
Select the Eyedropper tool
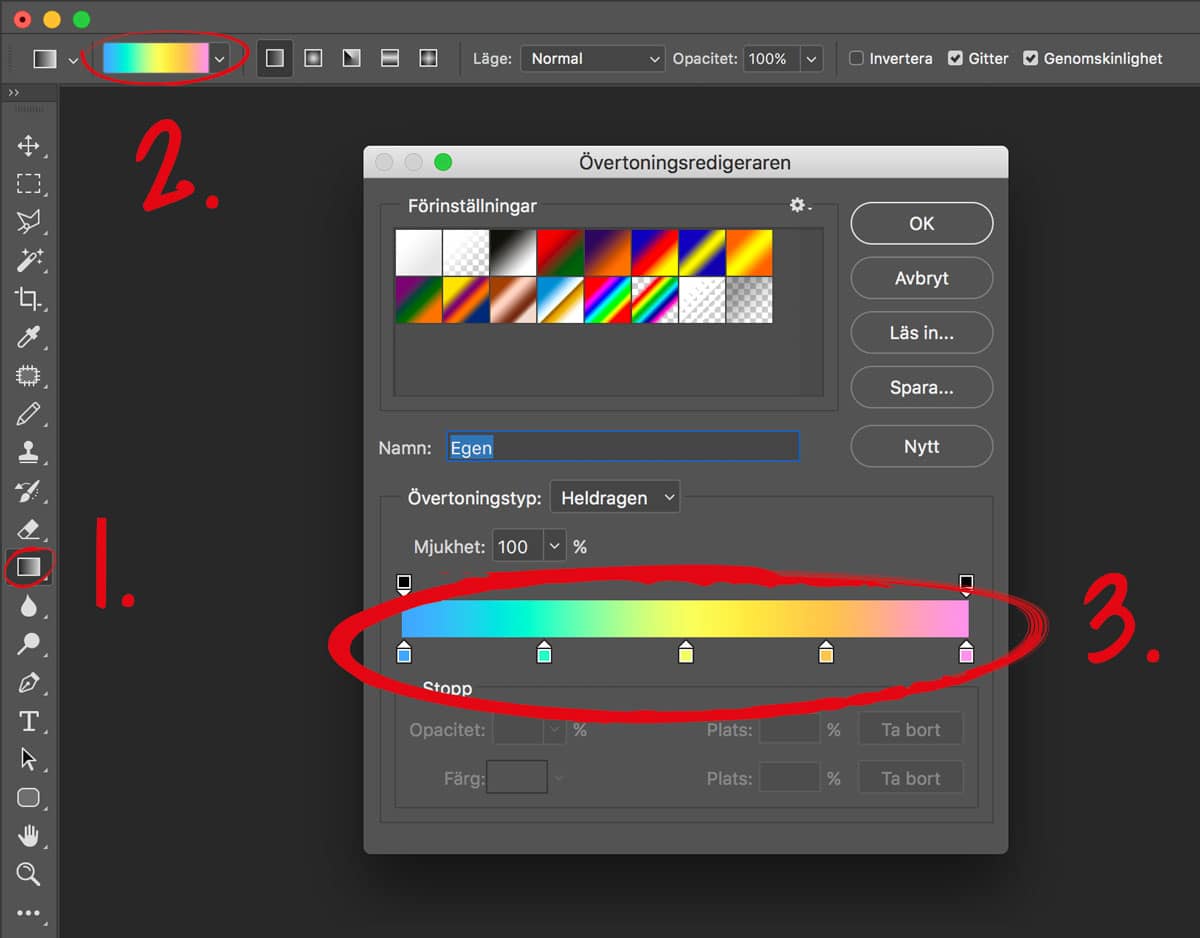click(x=28, y=337)
